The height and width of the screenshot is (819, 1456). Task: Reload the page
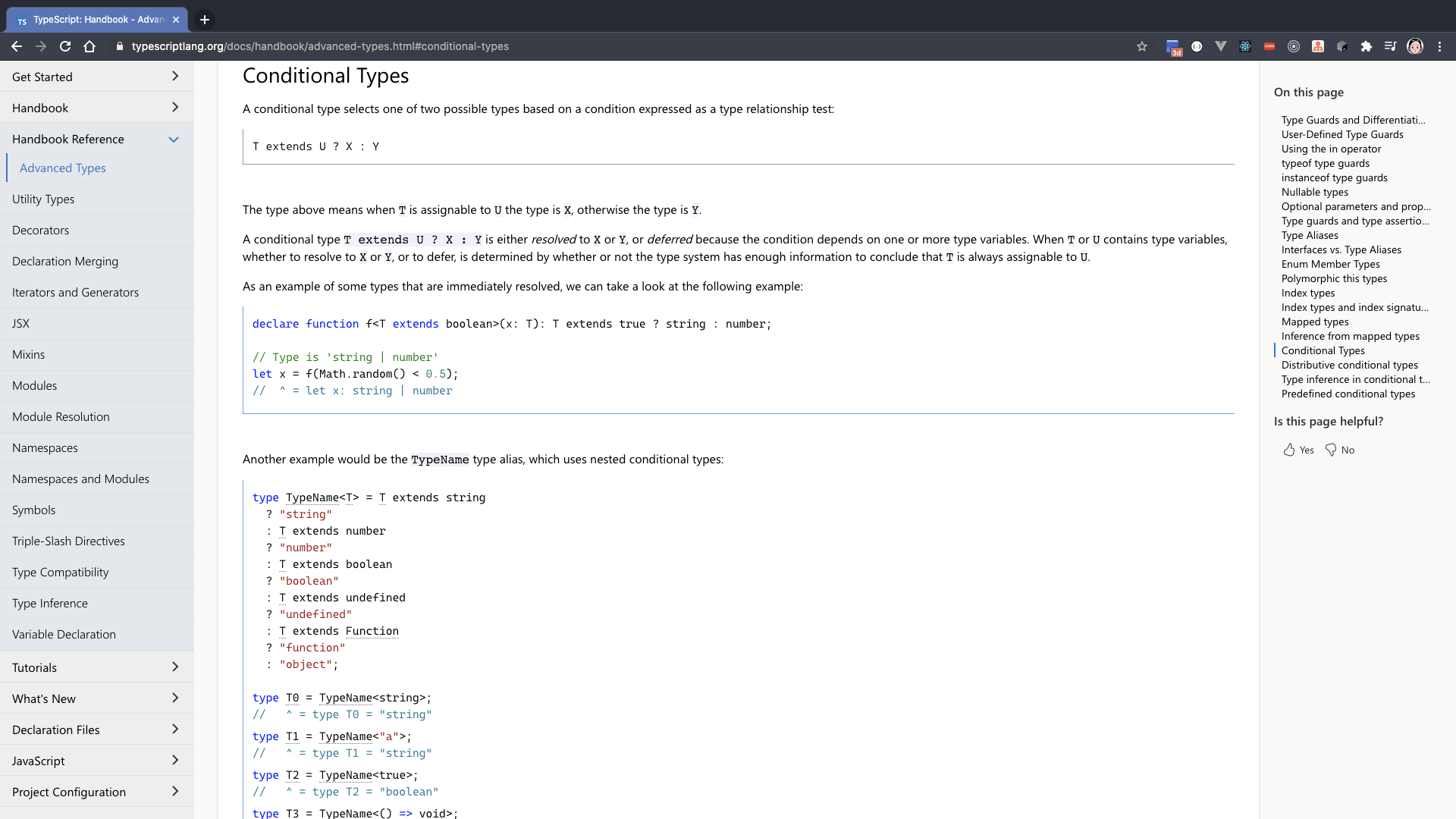[x=65, y=46]
